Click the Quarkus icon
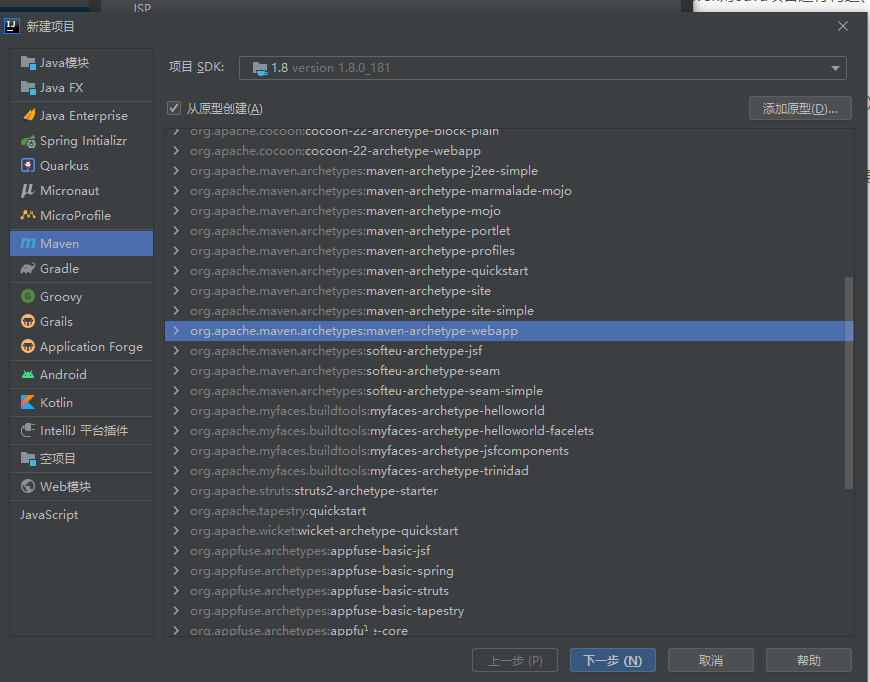 [28, 165]
